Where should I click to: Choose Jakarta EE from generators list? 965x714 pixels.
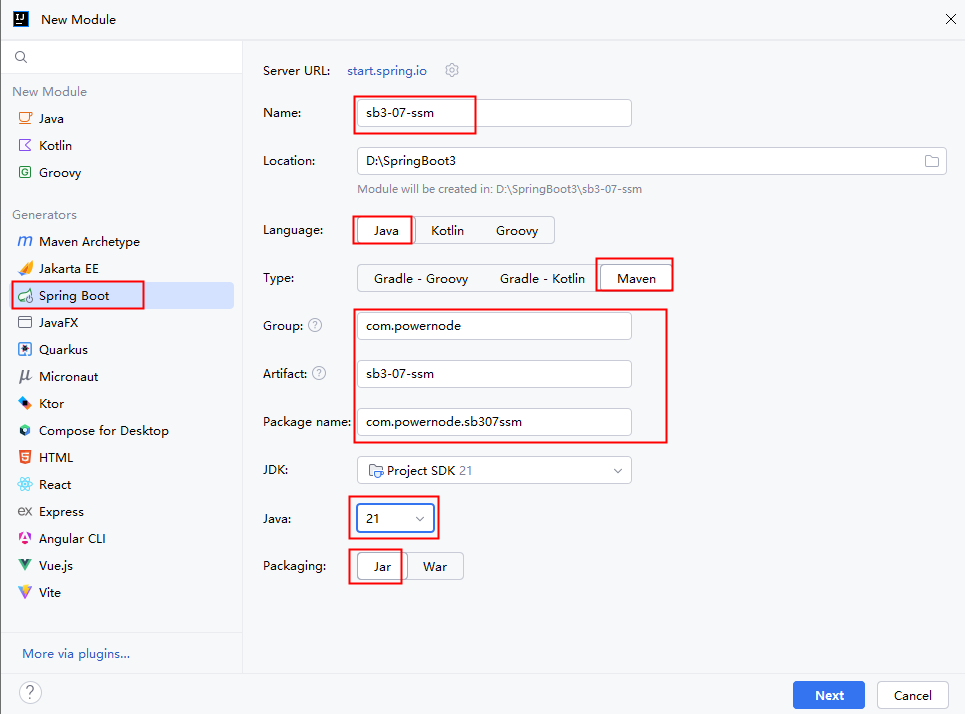coord(69,269)
